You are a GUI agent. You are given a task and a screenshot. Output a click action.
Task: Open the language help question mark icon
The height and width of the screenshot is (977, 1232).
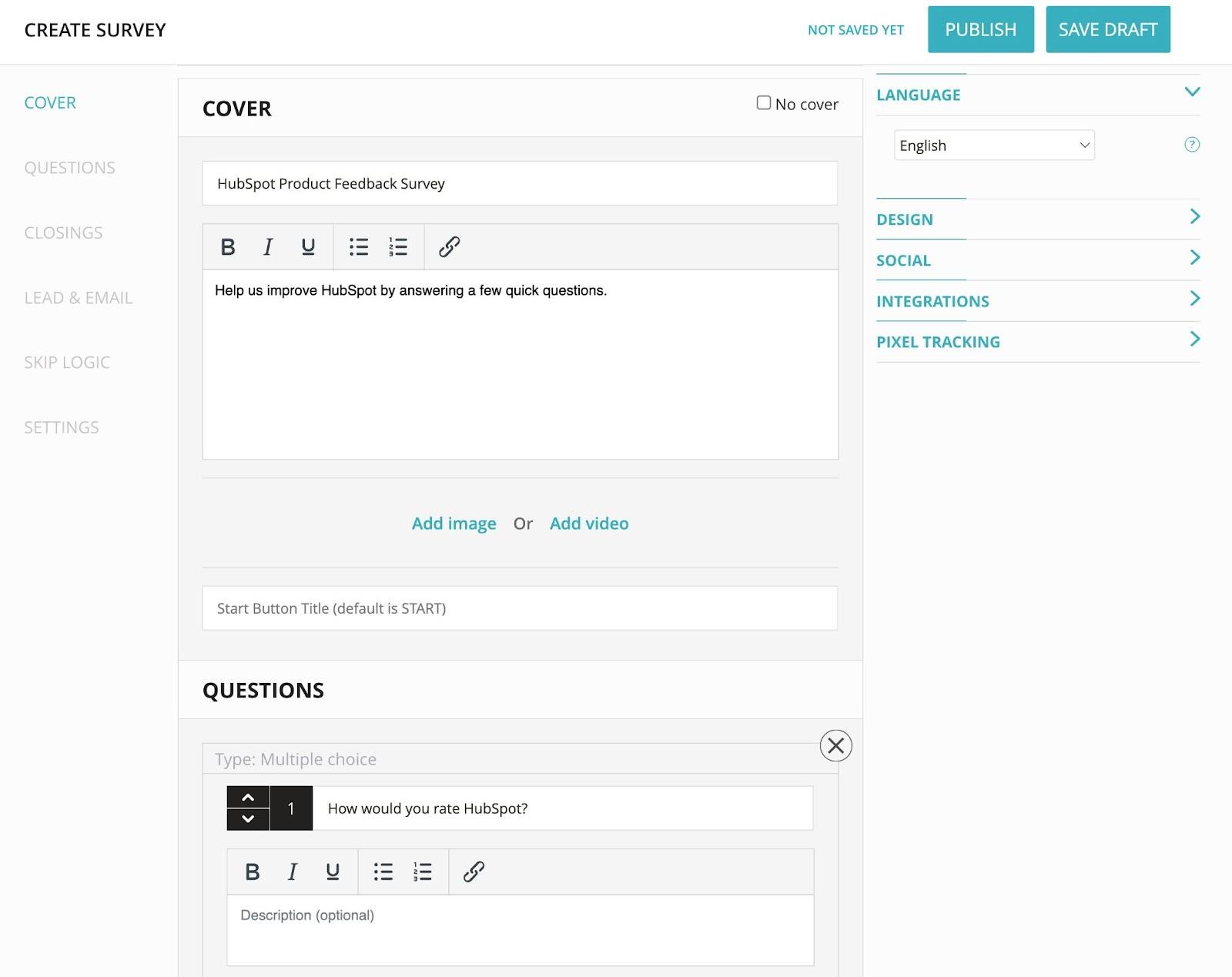pyautogui.click(x=1192, y=145)
